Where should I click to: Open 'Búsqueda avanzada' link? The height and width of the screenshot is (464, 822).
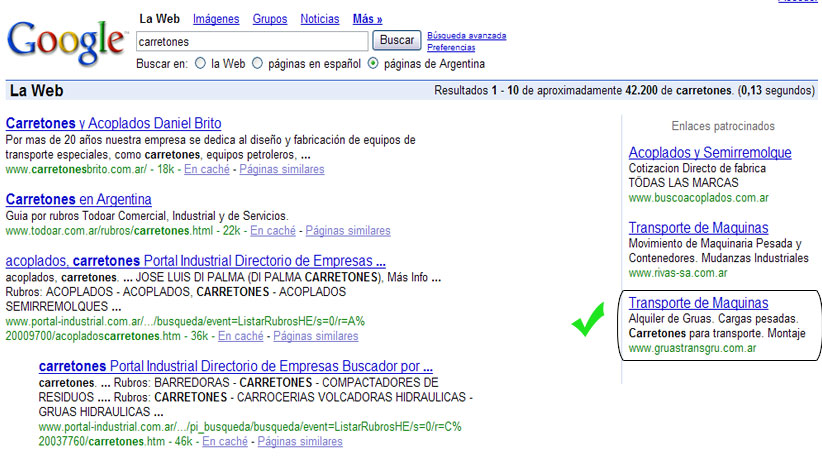coord(467,36)
